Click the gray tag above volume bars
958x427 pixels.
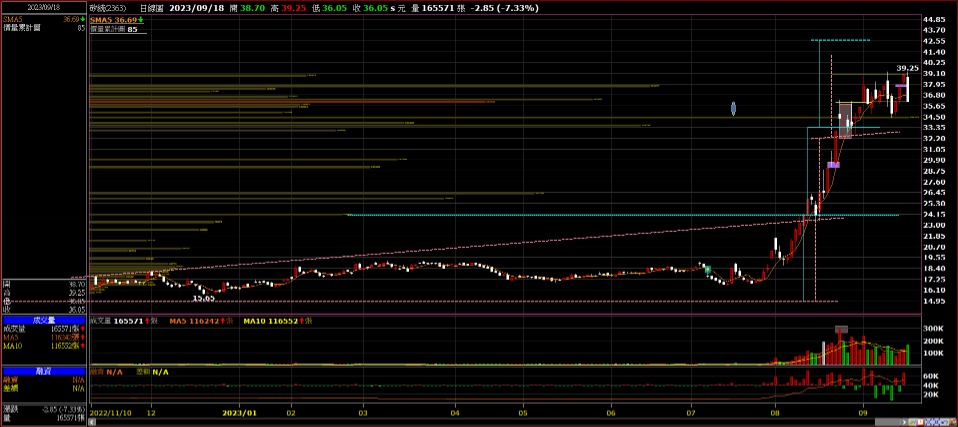pos(842,328)
